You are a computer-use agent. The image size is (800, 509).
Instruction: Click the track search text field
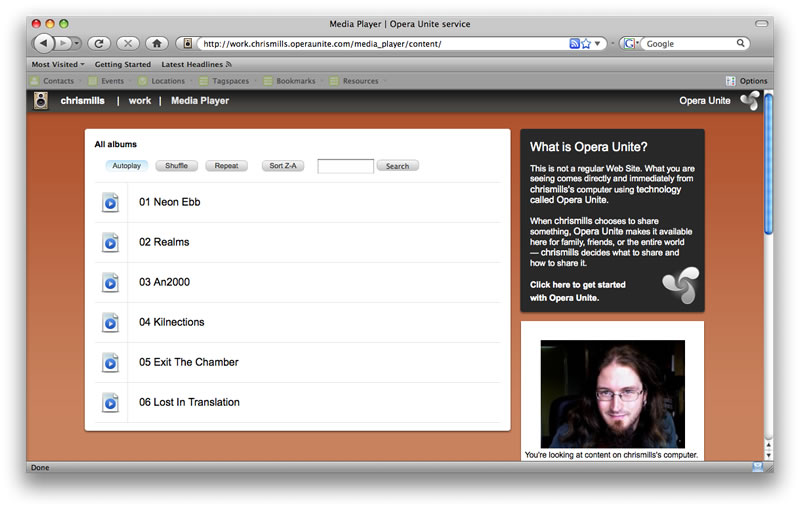pos(345,166)
